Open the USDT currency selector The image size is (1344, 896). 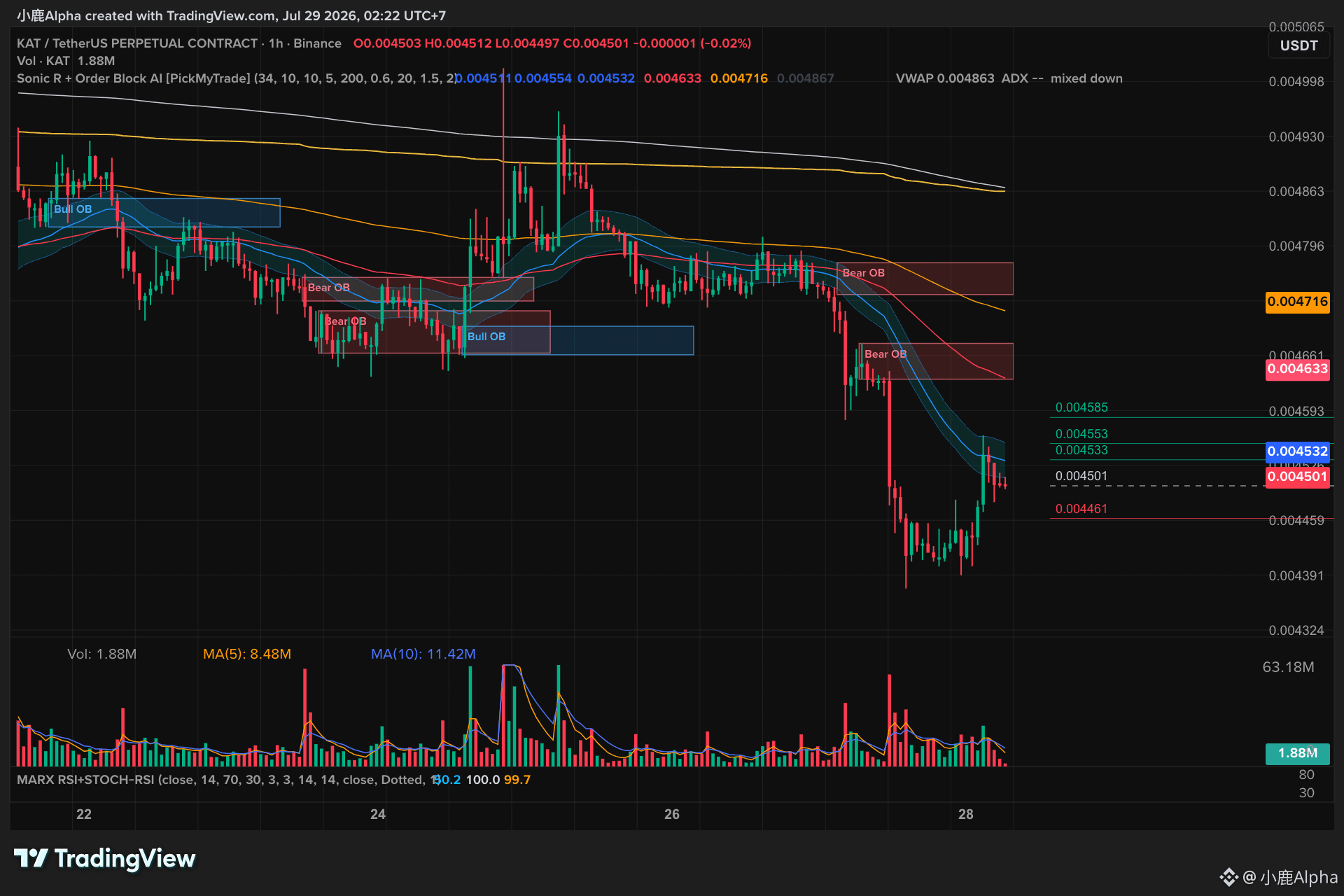(1298, 46)
